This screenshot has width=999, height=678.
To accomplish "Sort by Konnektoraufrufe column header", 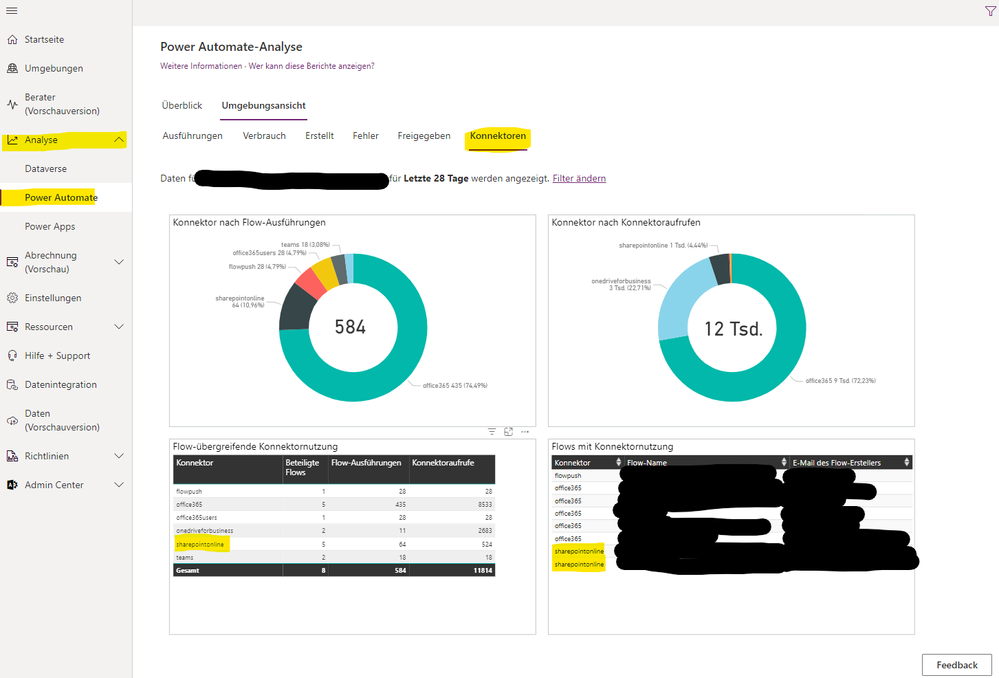I will [x=443, y=463].
